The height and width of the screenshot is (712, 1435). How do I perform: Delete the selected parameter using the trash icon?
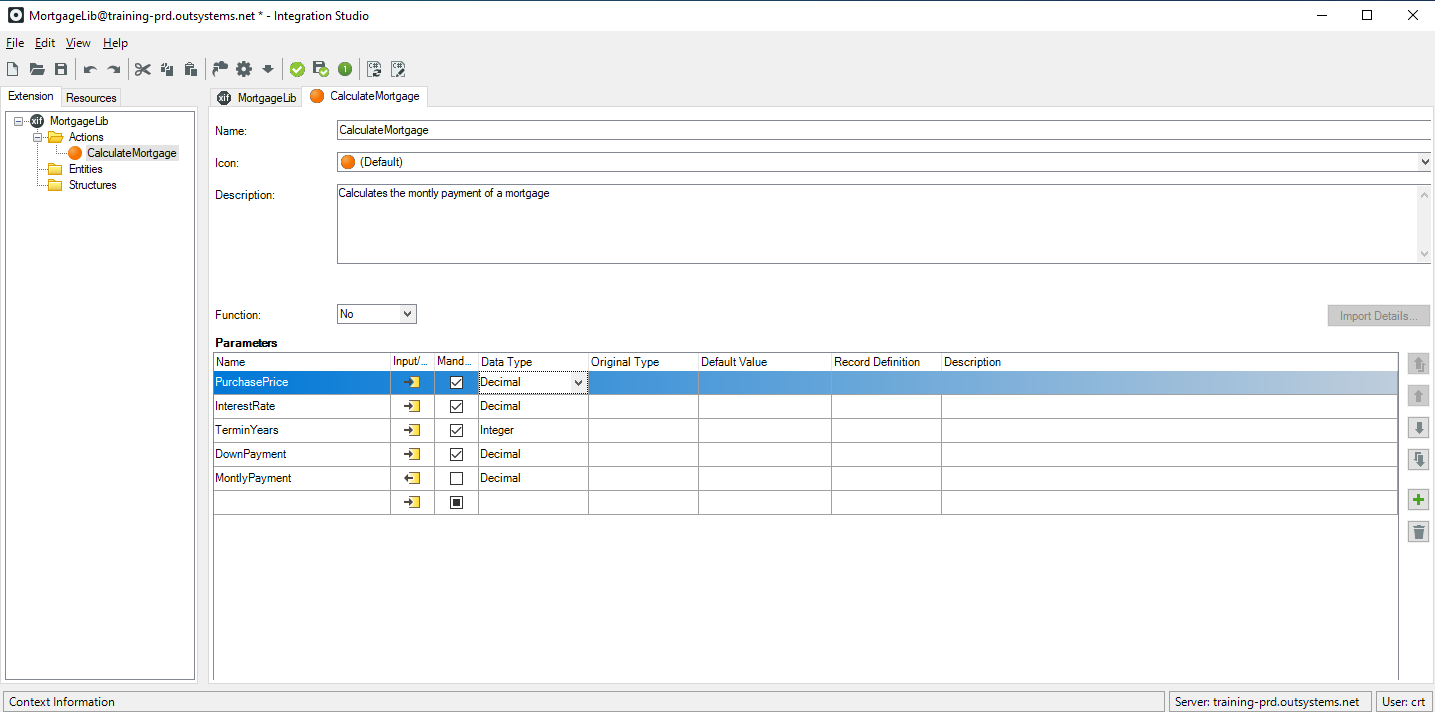[1418, 531]
